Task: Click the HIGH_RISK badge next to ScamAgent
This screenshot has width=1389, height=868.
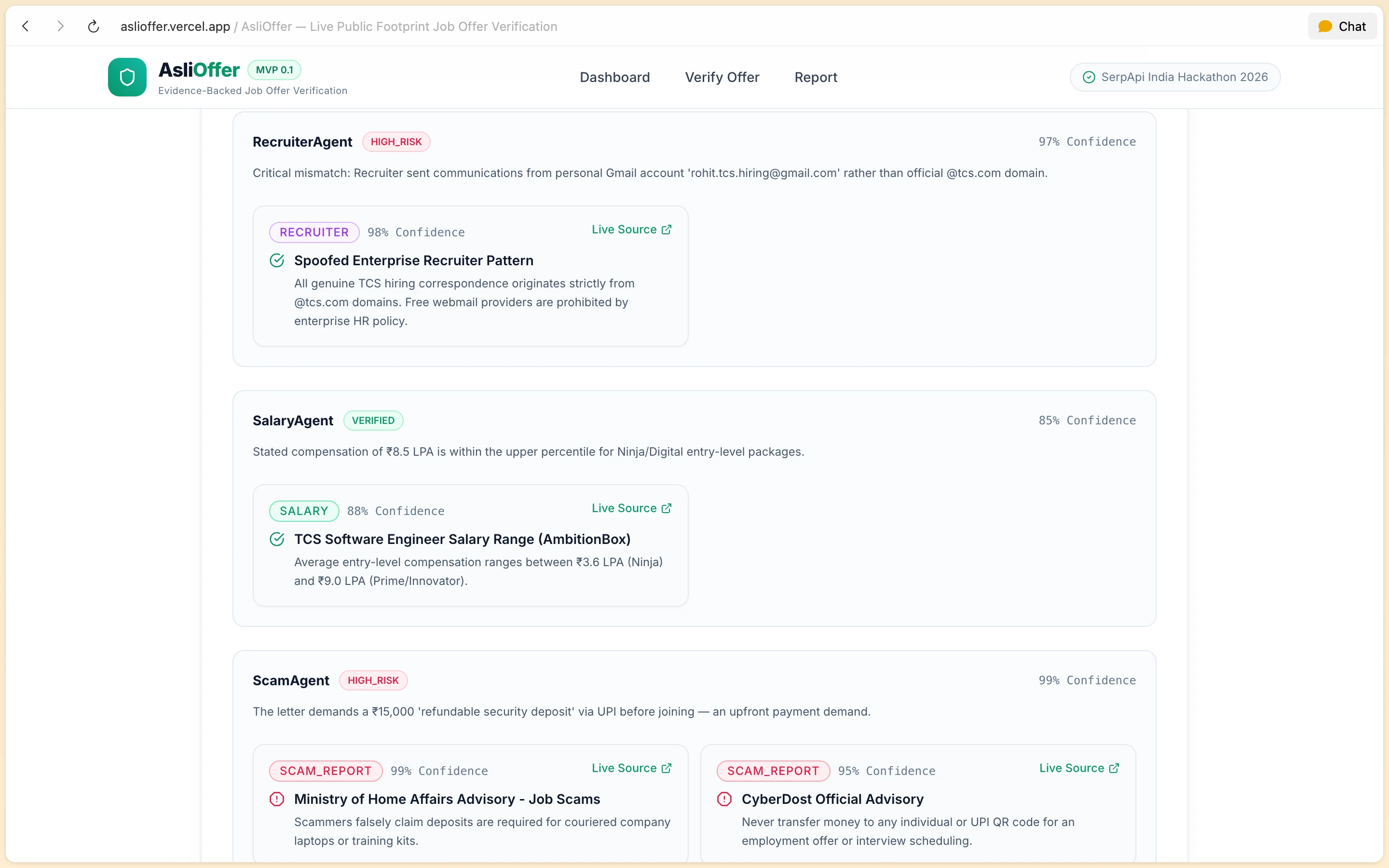Action: pyautogui.click(x=373, y=681)
